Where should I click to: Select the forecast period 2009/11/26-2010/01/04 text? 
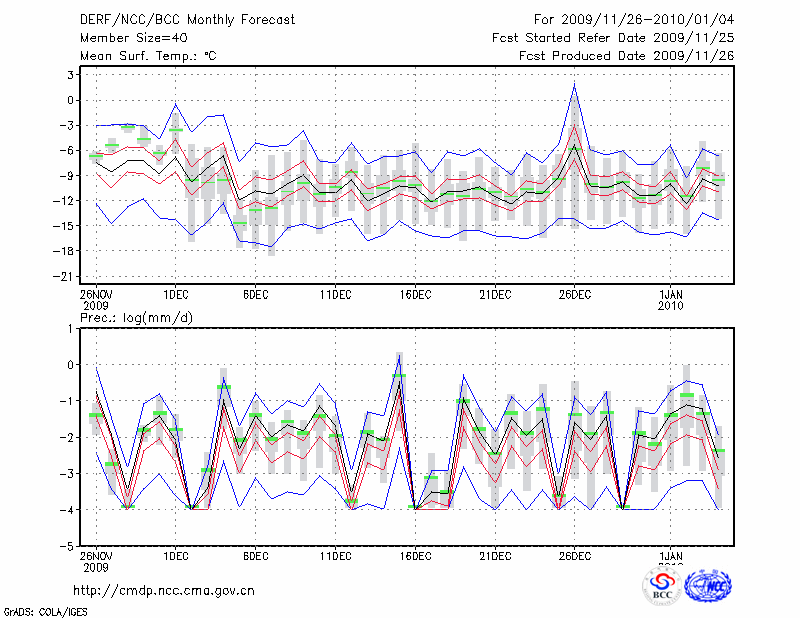pyautogui.click(x=634, y=19)
